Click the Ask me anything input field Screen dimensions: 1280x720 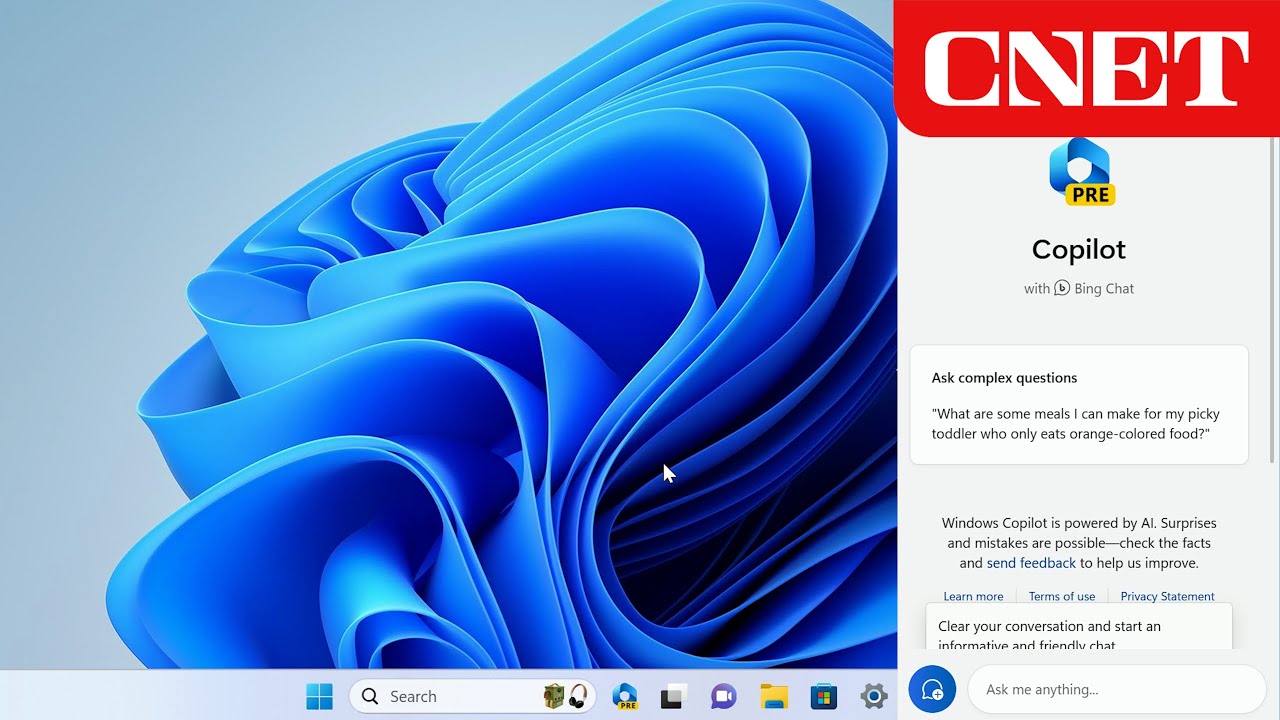point(1116,690)
